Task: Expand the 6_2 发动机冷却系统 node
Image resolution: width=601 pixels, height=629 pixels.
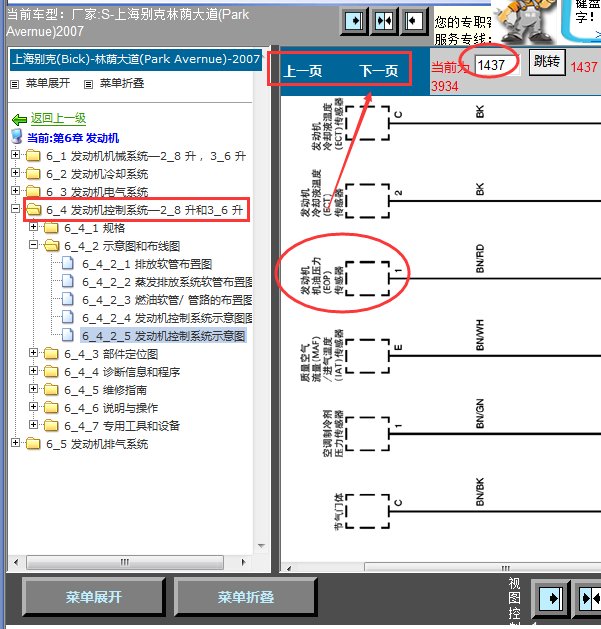Action: tap(15, 172)
